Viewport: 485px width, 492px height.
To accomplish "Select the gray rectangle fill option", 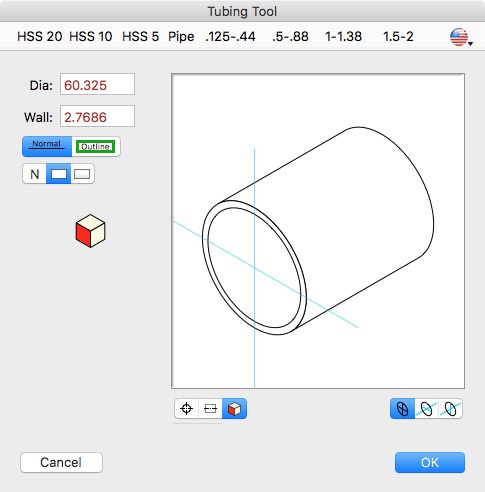I will tap(82, 174).
